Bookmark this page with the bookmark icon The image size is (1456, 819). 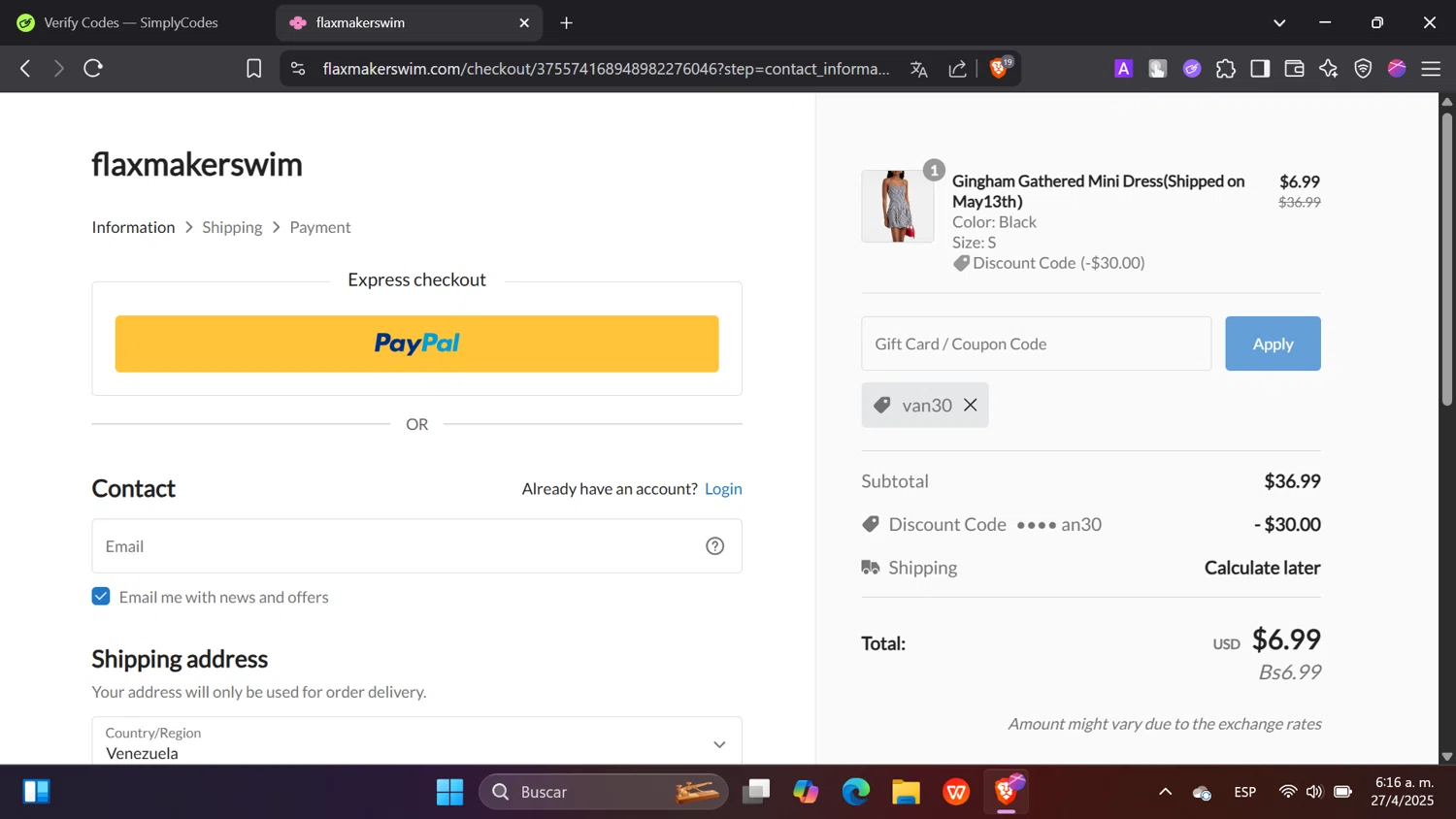coord(253,68)
